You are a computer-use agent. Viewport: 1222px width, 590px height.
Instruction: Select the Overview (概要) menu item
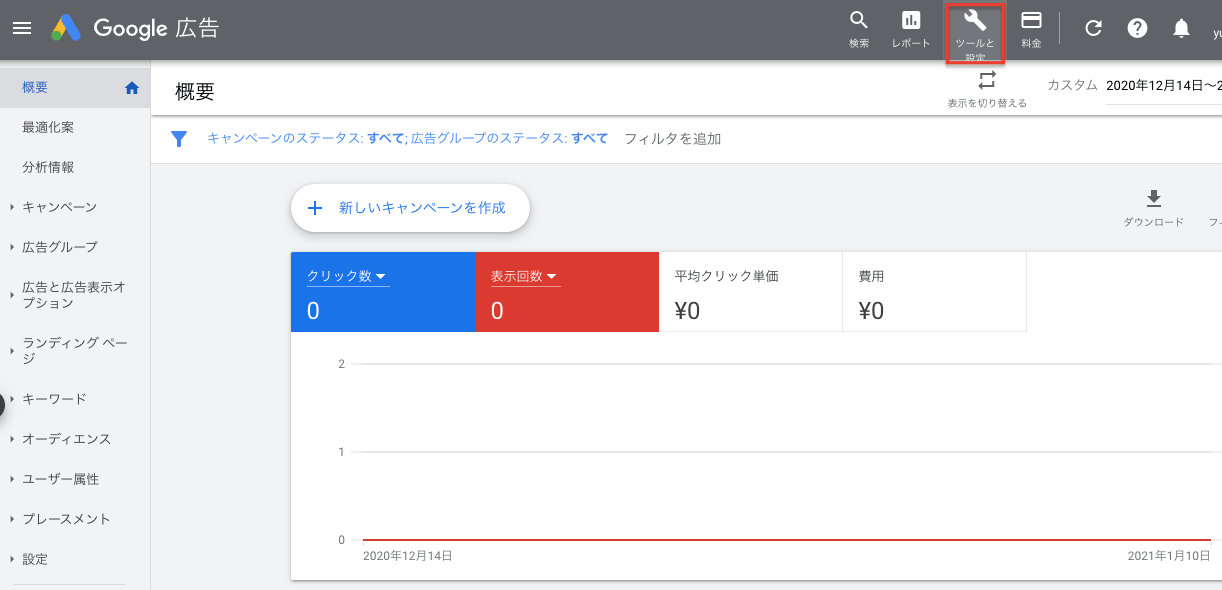coord(75,87)
